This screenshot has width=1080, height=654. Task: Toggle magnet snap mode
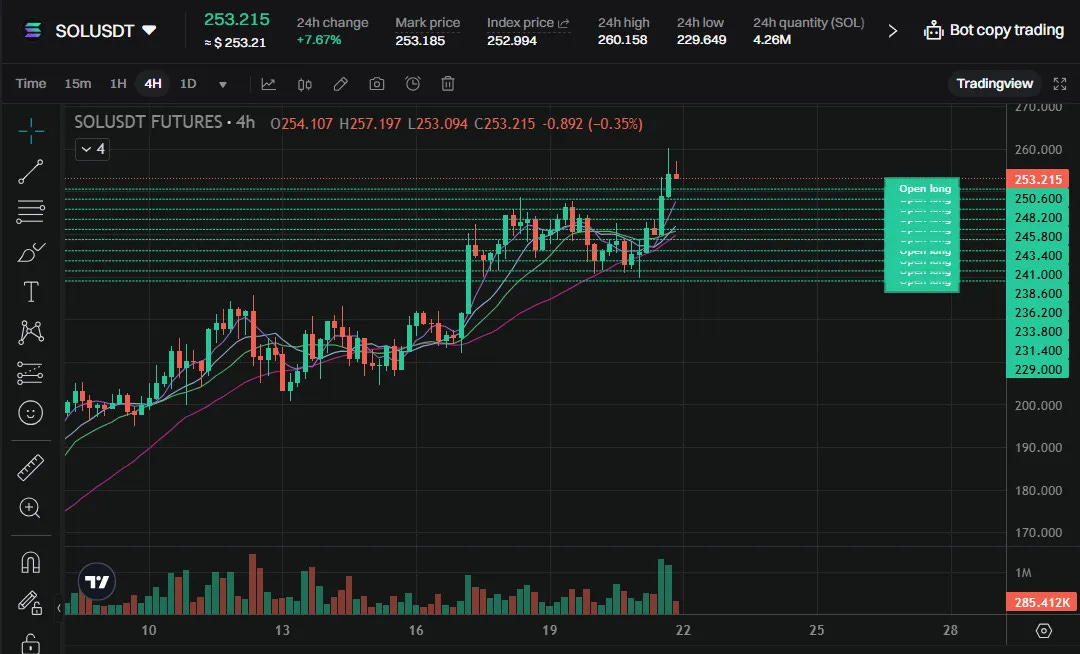pos(31,561)
